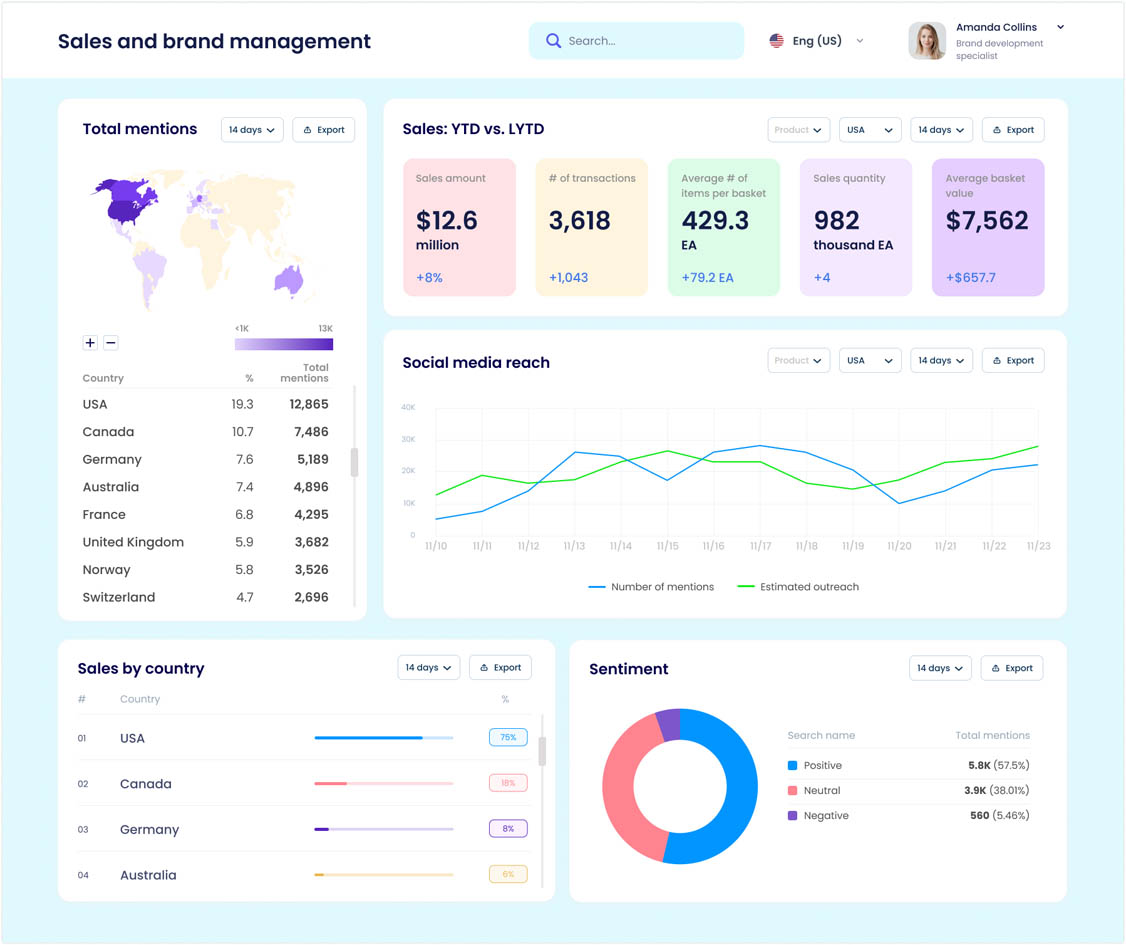
Task: Select the Sales amount card
Action: click(x=459, y=227)
